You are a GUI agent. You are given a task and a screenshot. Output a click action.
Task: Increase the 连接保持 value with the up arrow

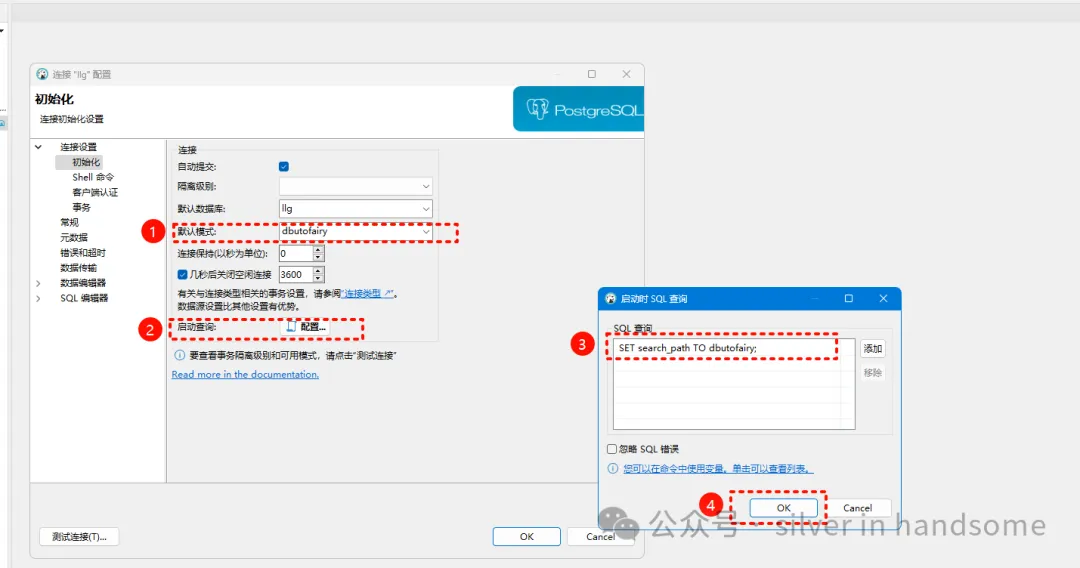point(318,250)
